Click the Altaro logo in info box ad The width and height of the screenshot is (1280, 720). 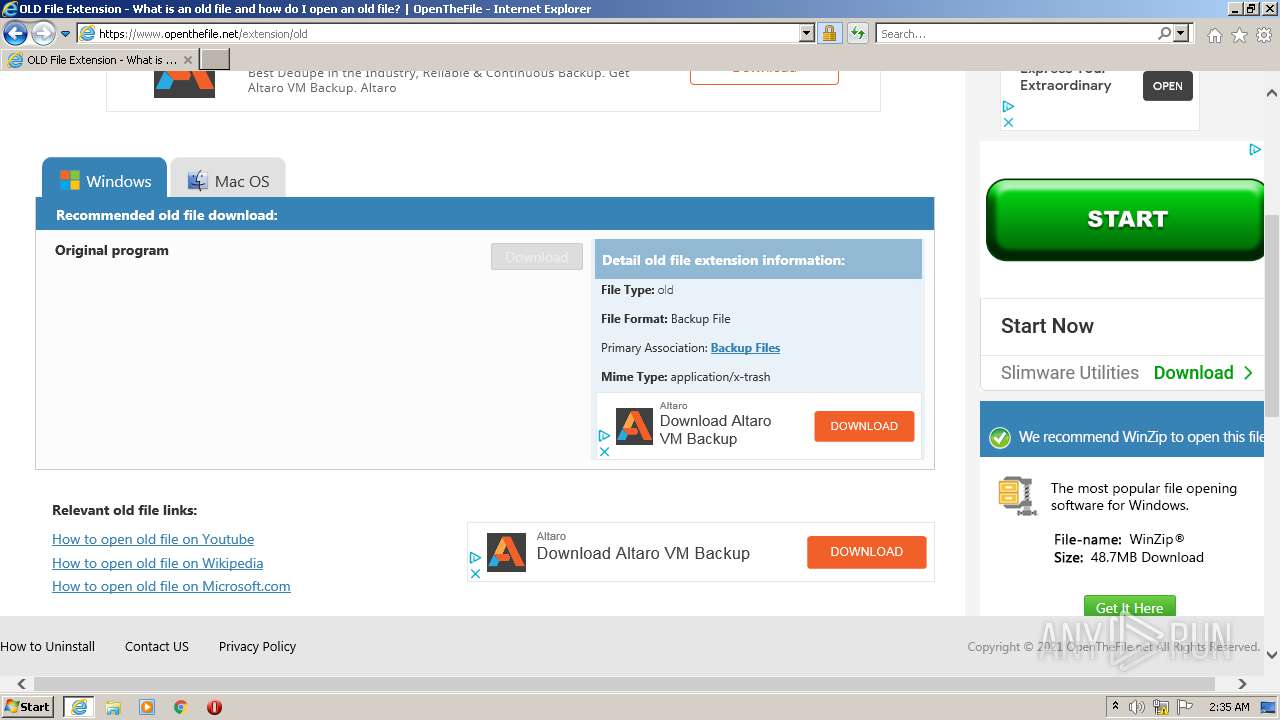pyautogui.click(x=634, y=426)
